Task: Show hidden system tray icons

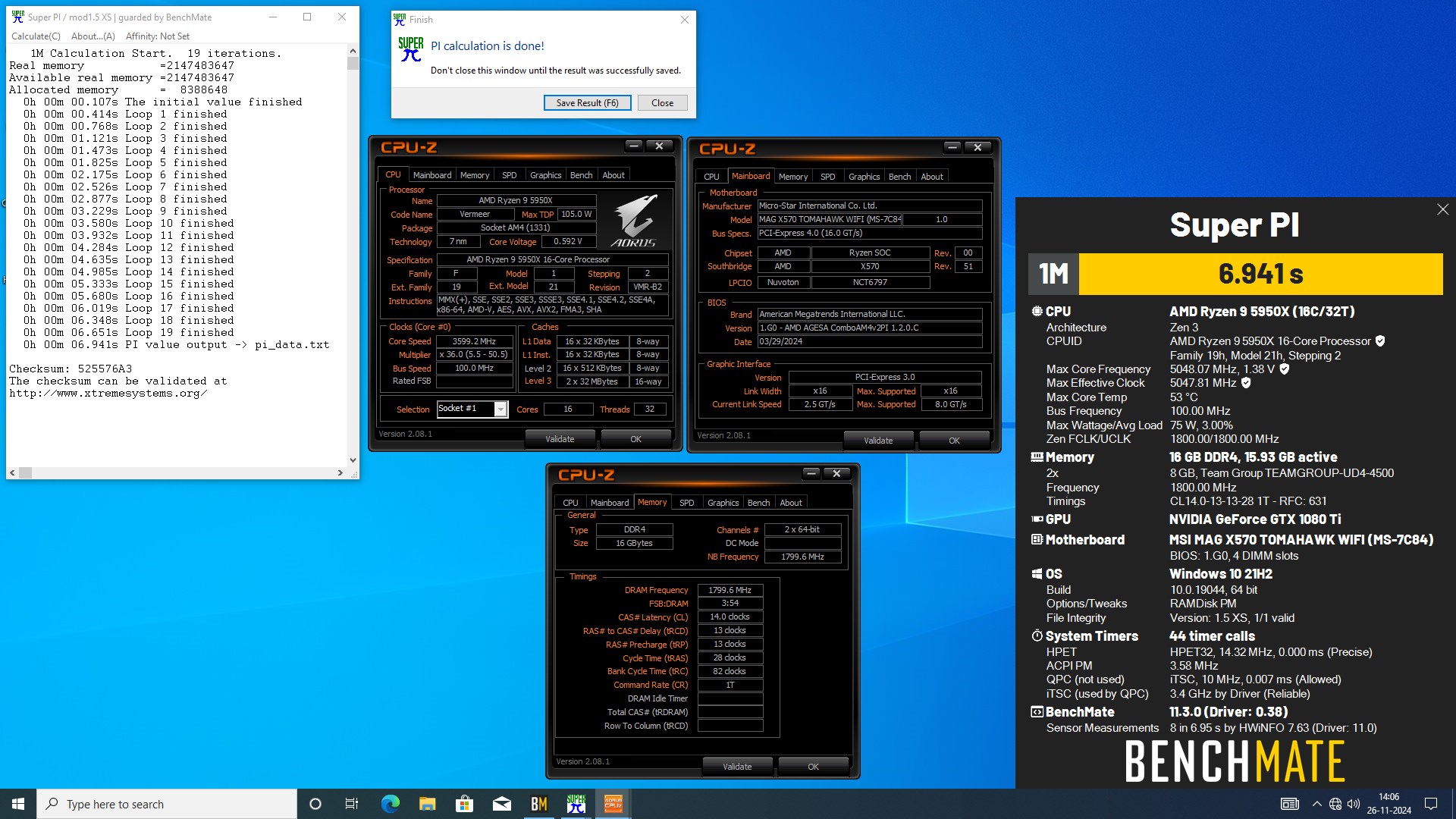Action: pyautogui.click(x=1316, y=804)
